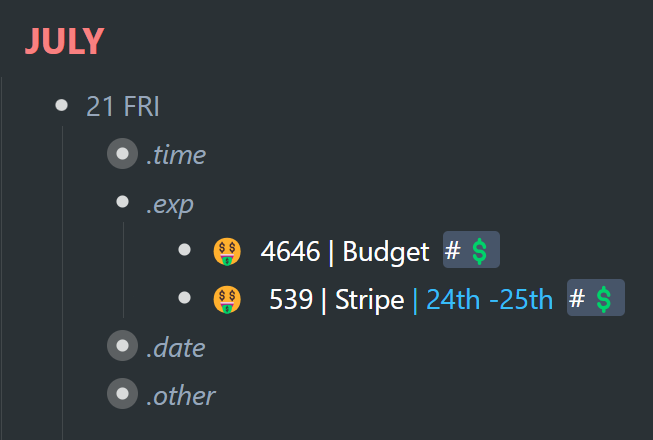
Task: Click the money-face emoji on the Budget line
Action: (x=227, y=251)
